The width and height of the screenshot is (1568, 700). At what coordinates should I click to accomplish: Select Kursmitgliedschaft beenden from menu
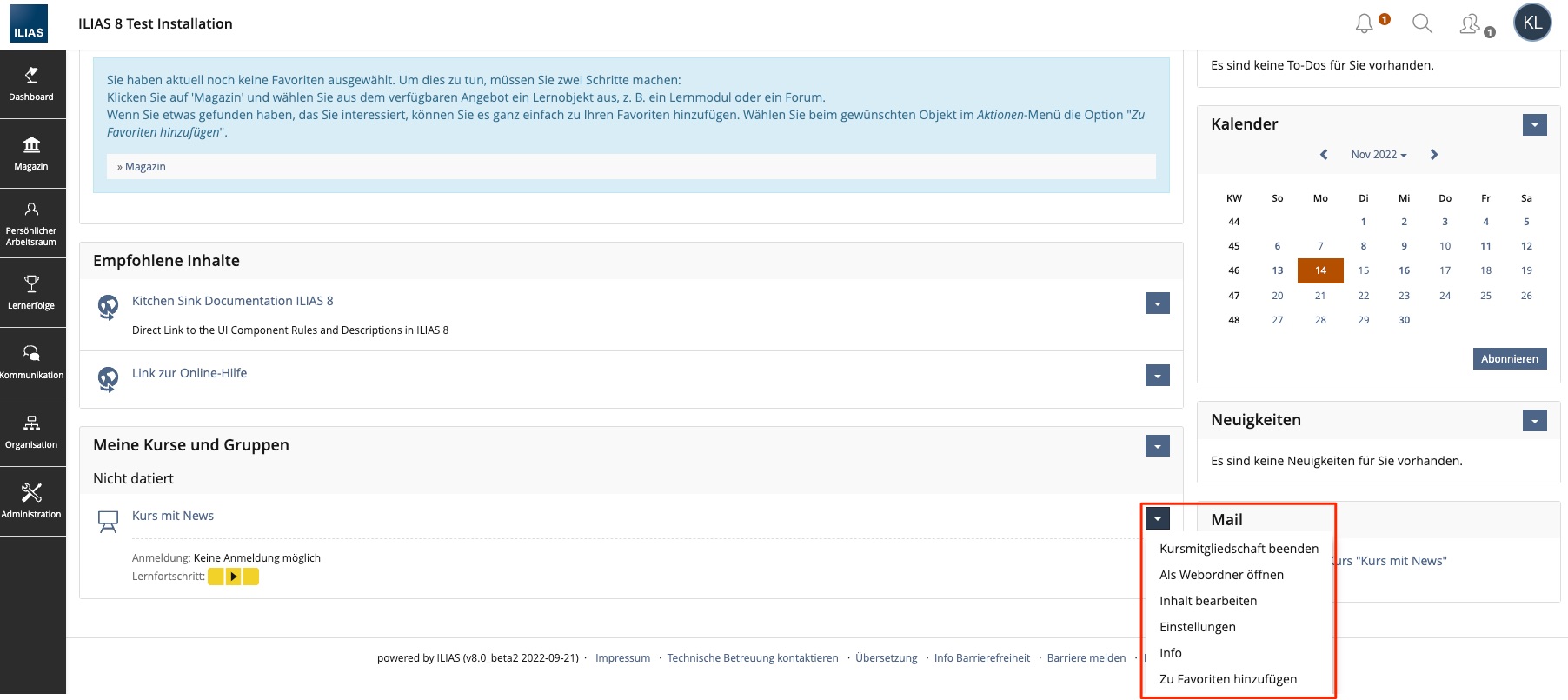click(x=1239, y=549)
